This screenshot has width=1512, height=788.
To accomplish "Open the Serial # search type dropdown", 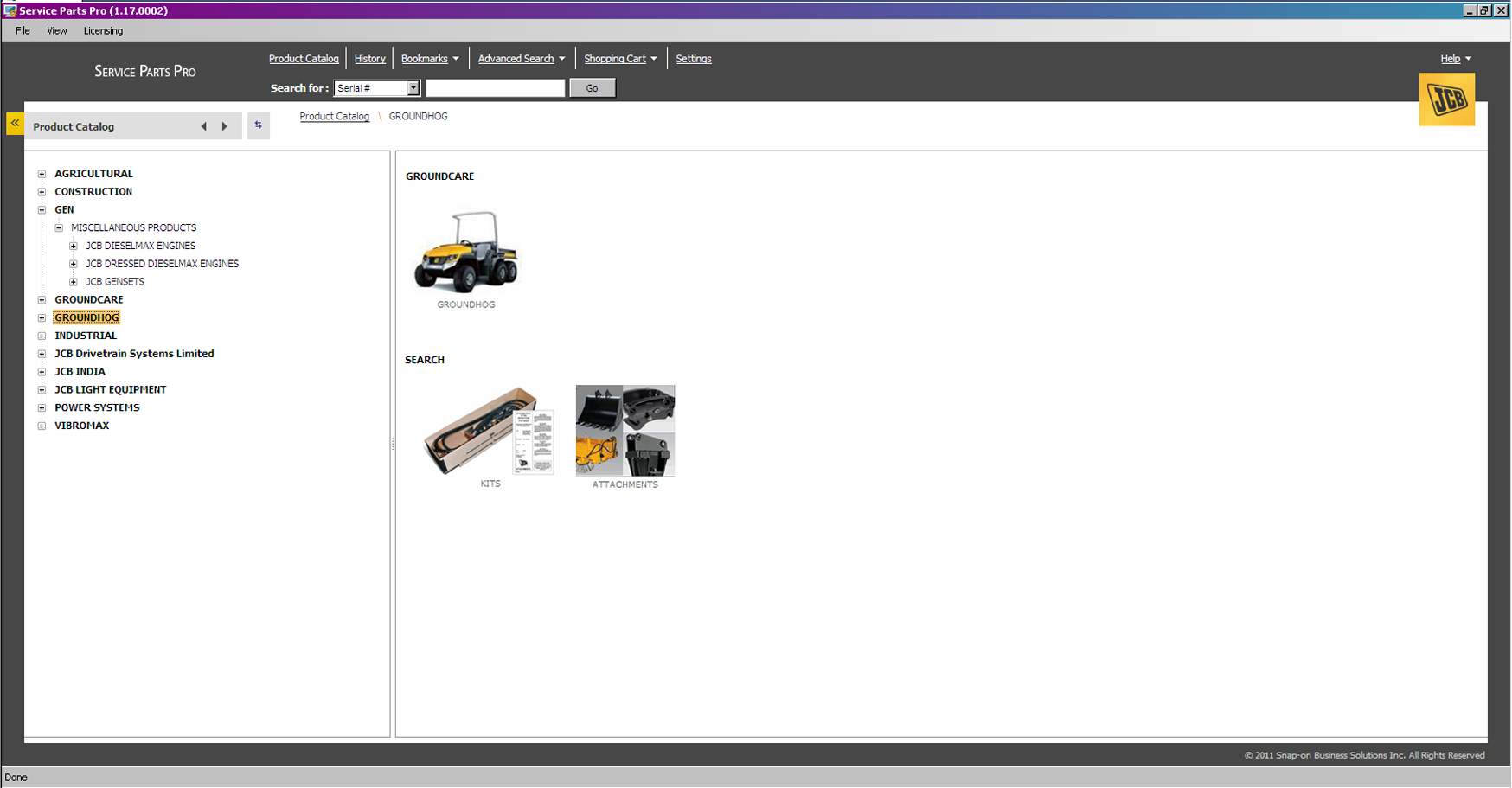I will pyautogui.click(x=413, y=88).
